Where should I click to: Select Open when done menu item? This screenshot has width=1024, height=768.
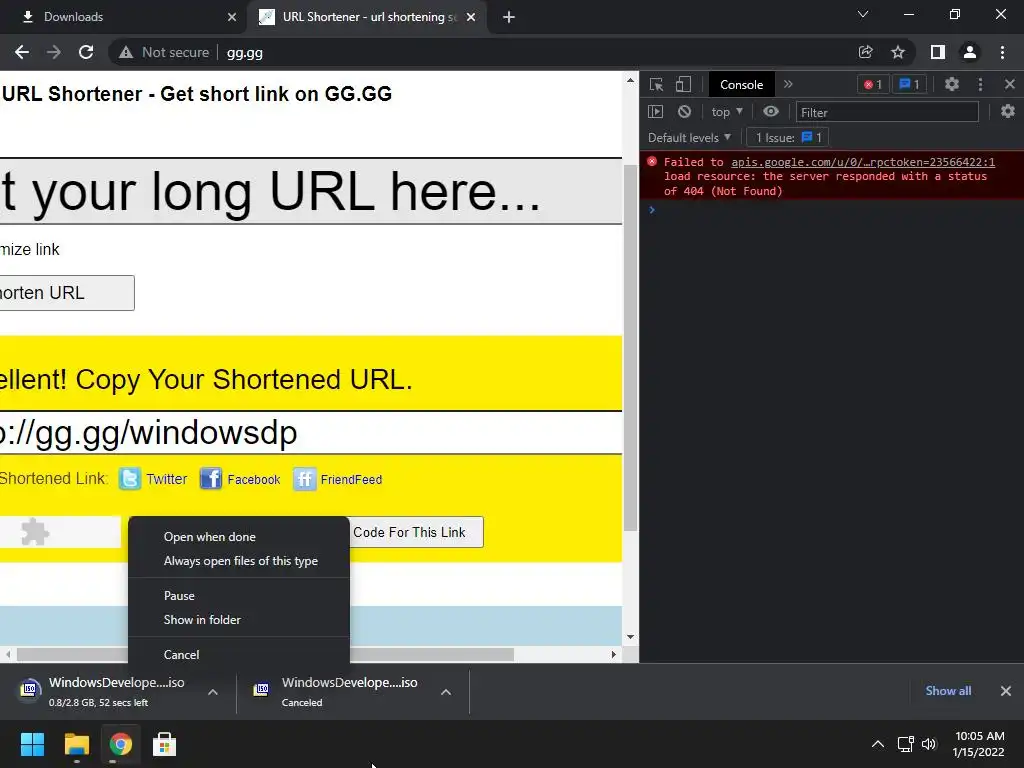click(x=239, y=537)
